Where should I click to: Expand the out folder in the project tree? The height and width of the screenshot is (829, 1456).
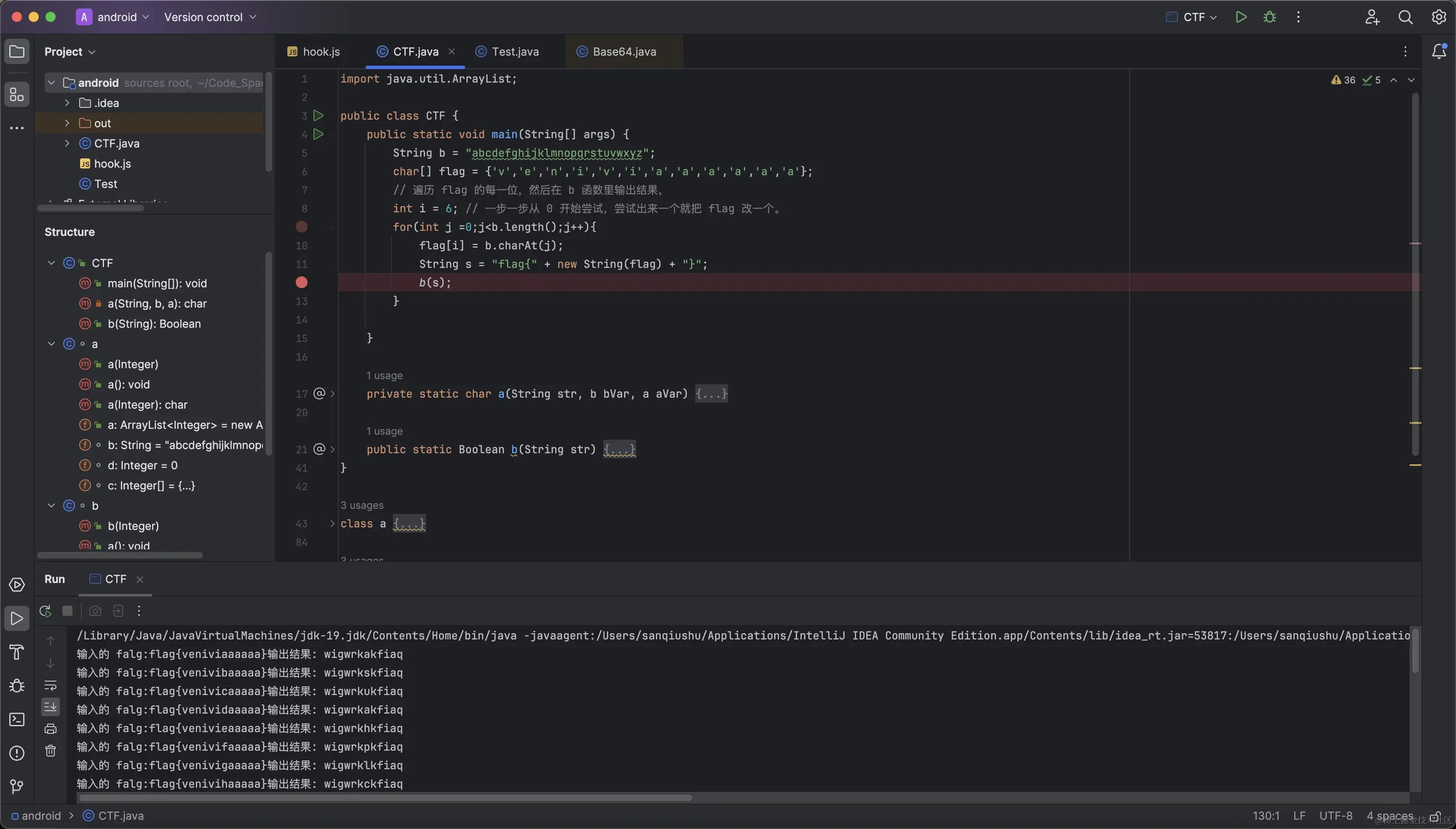67,123
